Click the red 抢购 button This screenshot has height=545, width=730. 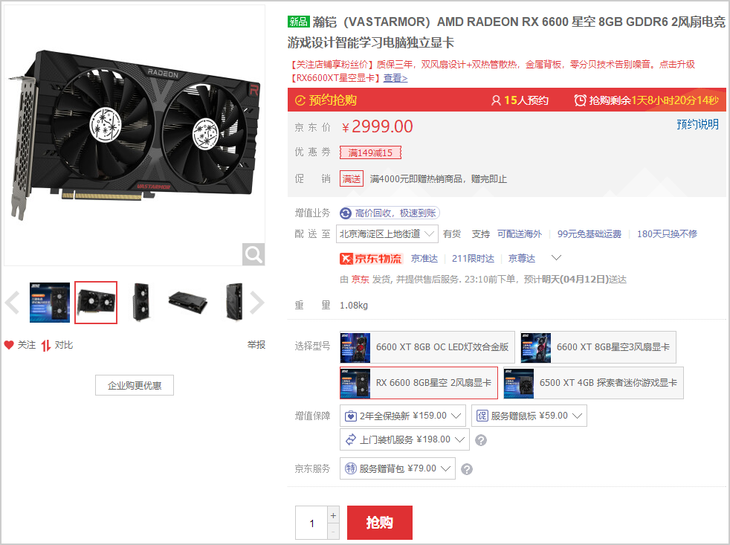coord(379,522)
